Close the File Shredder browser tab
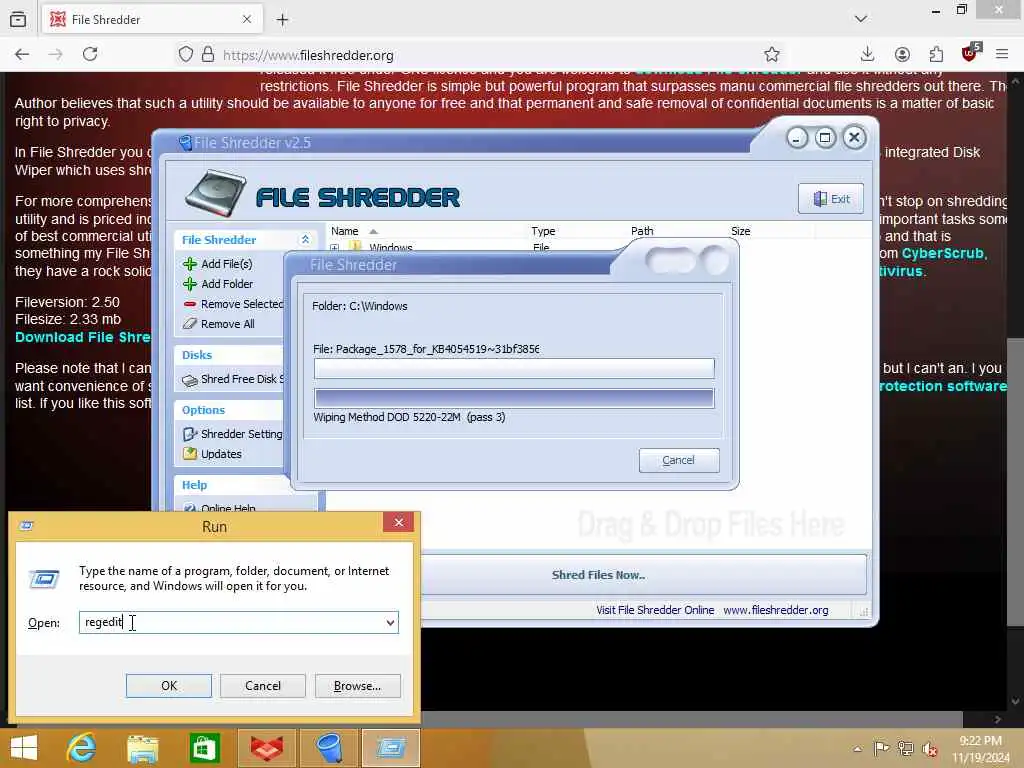 pyautogui.click(x=247, y=20)
